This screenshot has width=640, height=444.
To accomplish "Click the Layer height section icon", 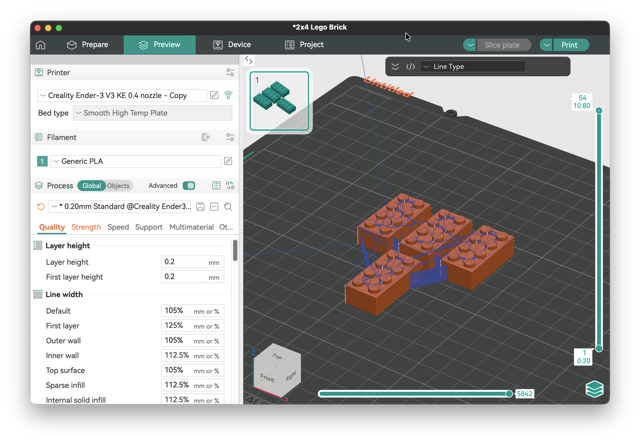I will point(38,245).
